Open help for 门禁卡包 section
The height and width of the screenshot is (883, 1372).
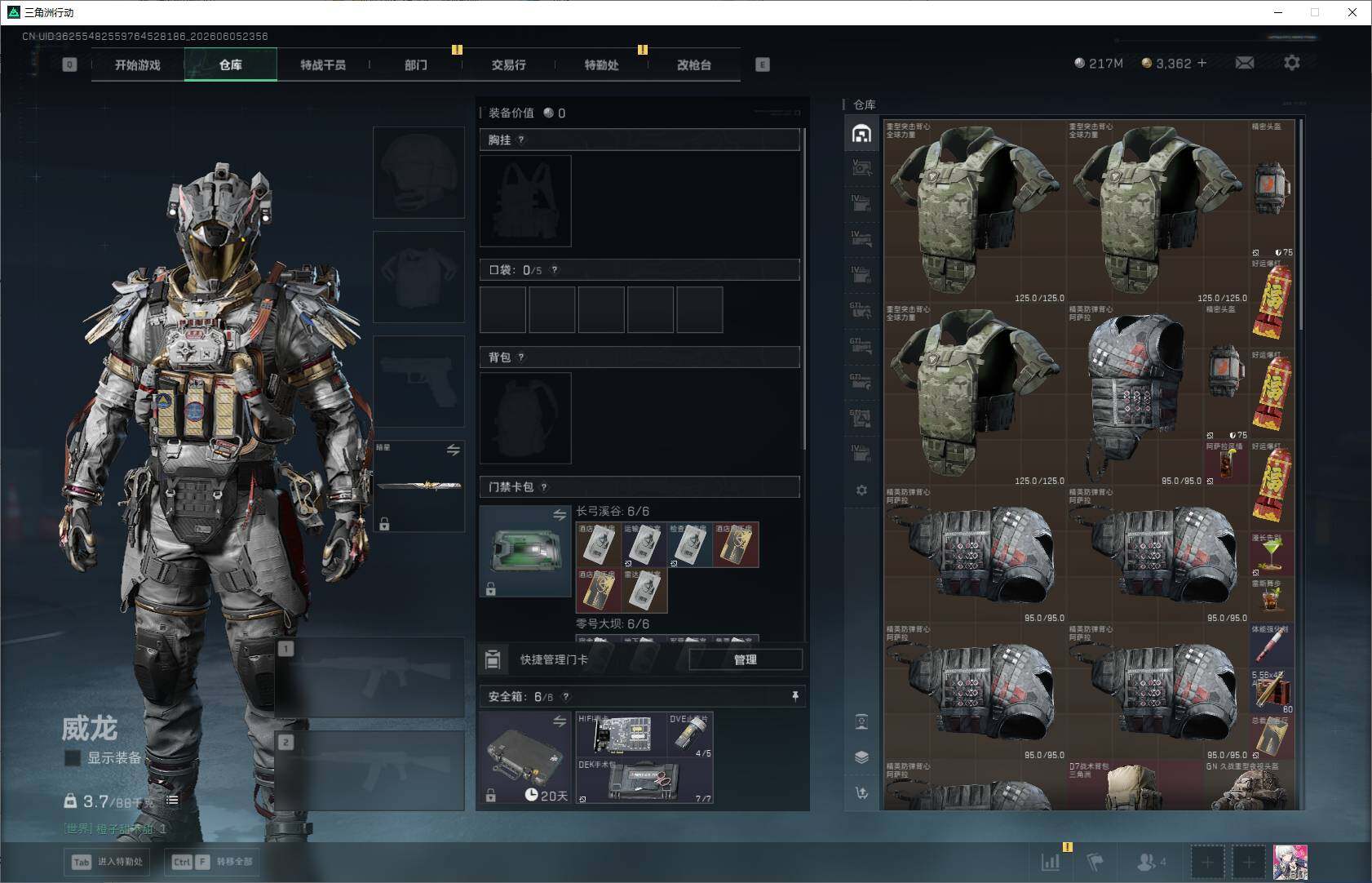544,487
